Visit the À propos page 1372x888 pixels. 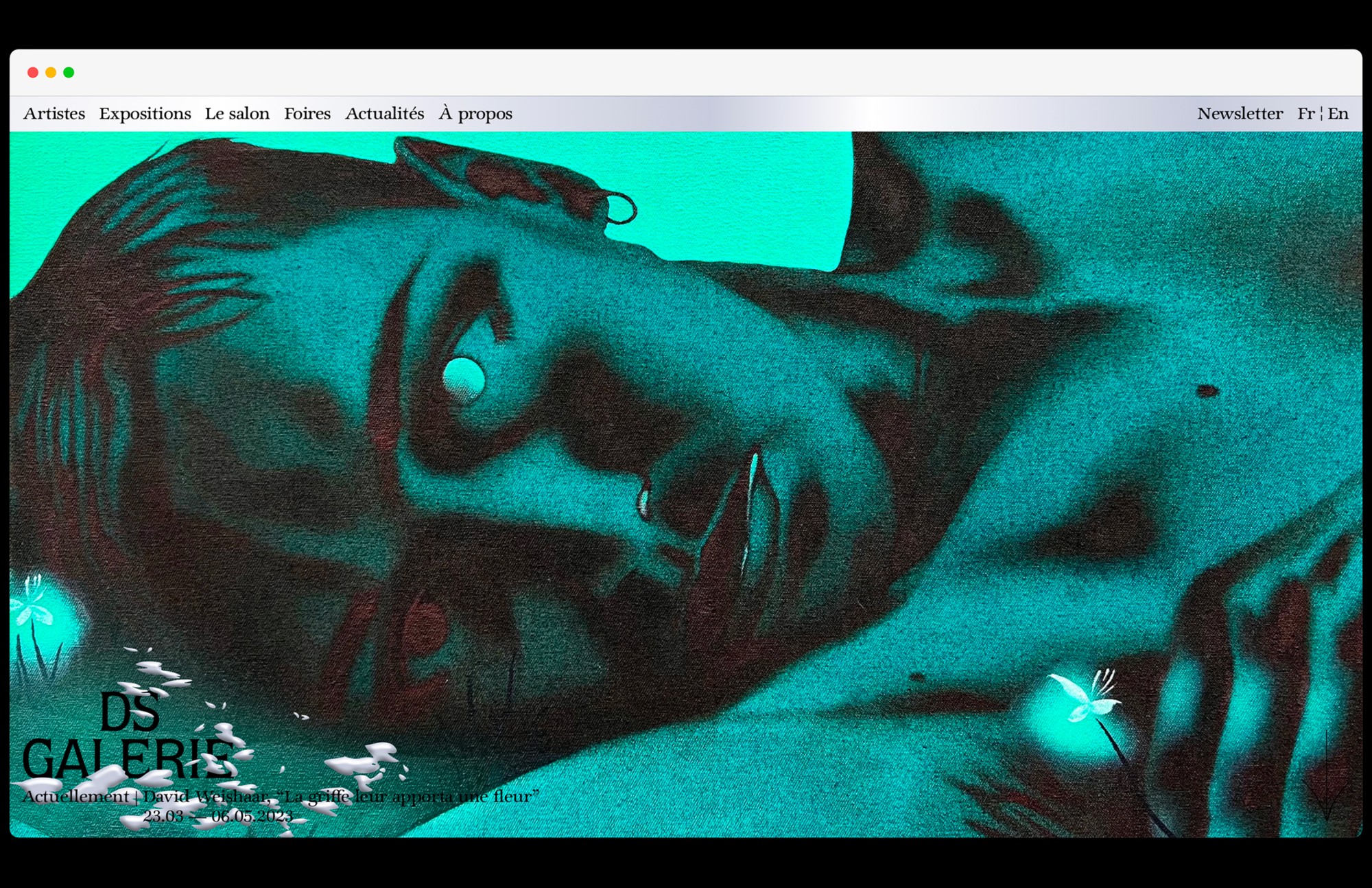point(476,114)
